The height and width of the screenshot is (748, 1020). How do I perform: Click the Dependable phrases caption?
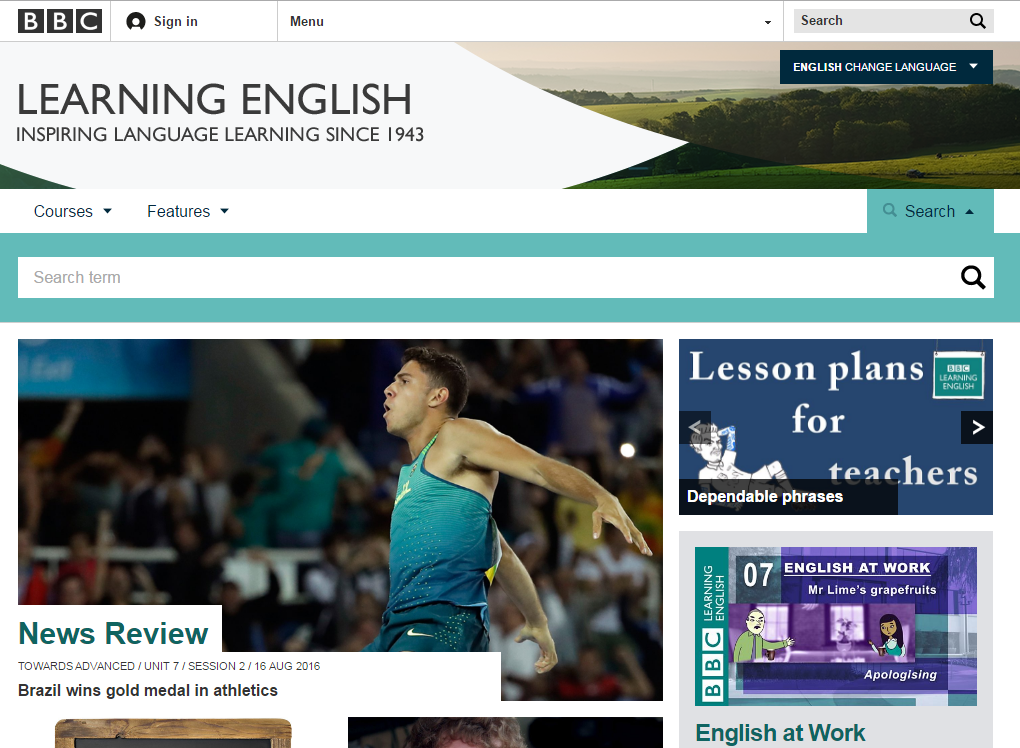765,496
